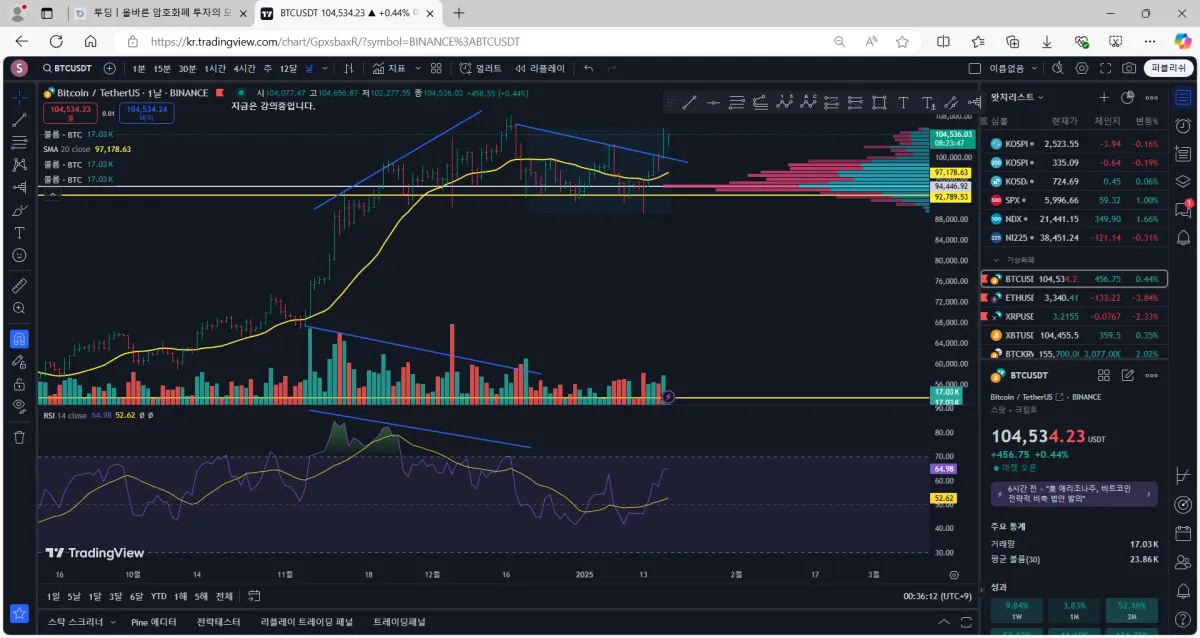
Task: Click the browser refresh button
Action: click(56, 41)
